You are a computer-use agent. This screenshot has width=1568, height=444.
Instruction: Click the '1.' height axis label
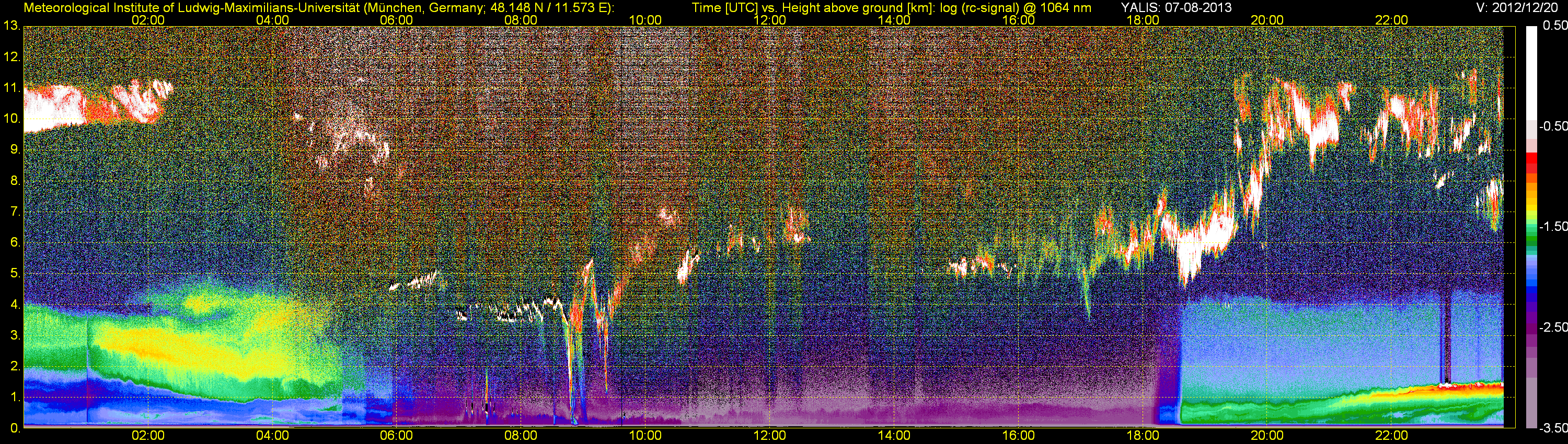pos(15,397)
